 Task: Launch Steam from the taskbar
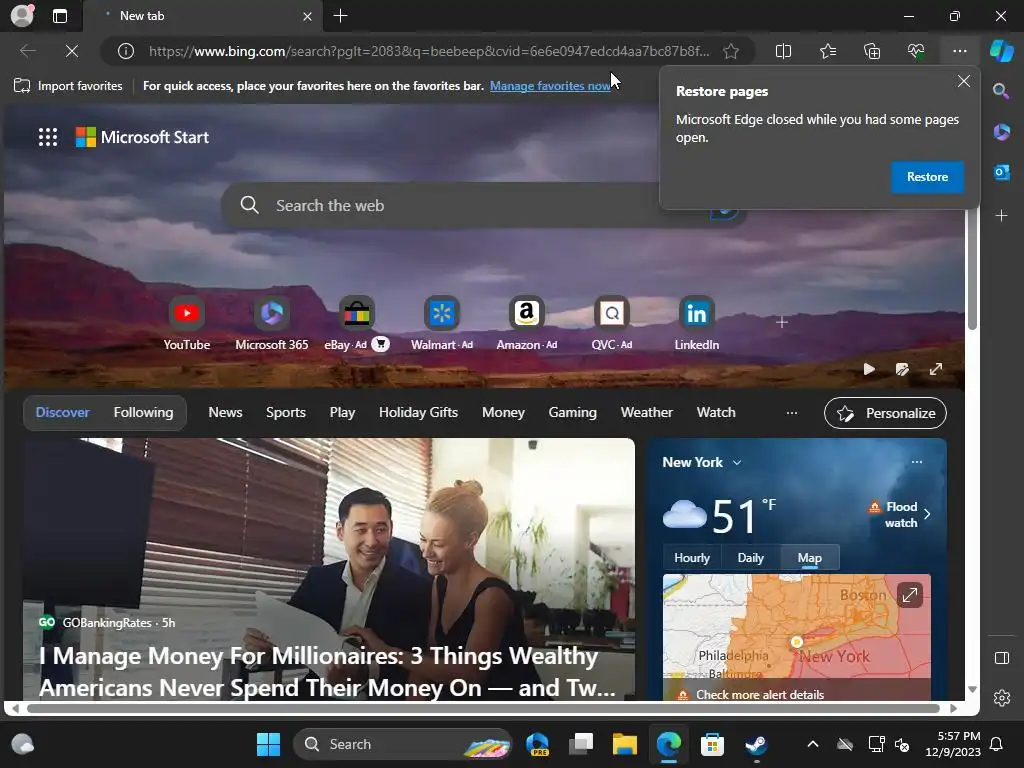(756, 744)
